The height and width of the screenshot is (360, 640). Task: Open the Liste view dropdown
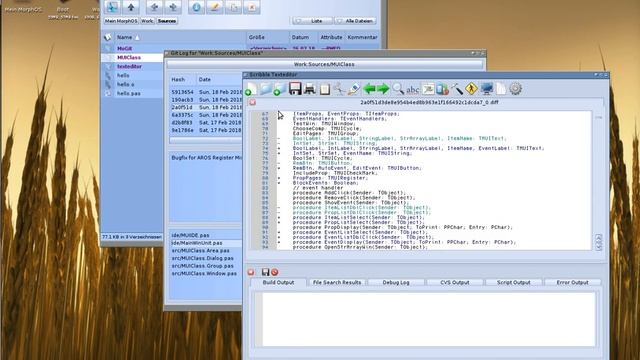312,21
